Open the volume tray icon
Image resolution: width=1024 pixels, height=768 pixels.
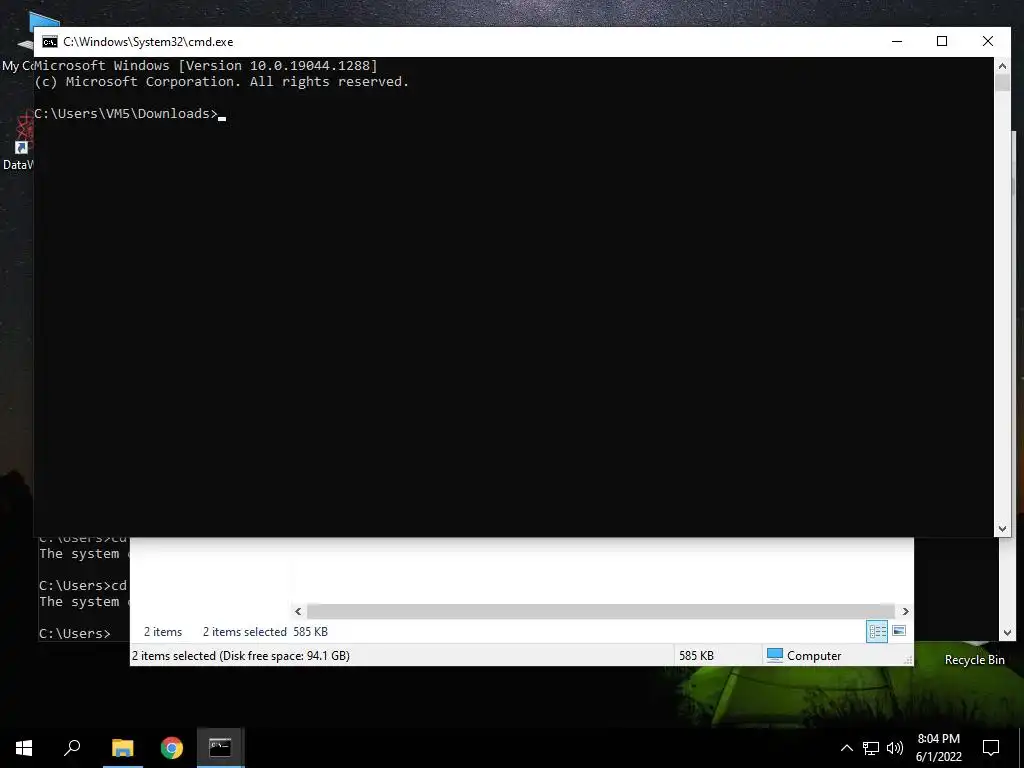pyautogui.click(x=895, y=748)
